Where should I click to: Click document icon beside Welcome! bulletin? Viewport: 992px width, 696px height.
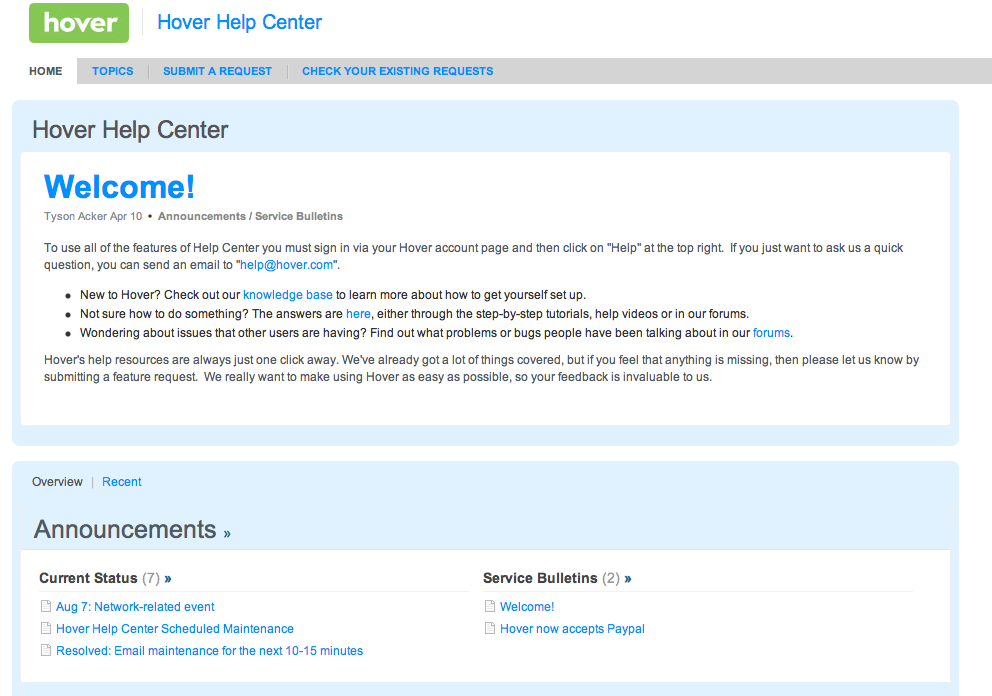pos(490,607)
